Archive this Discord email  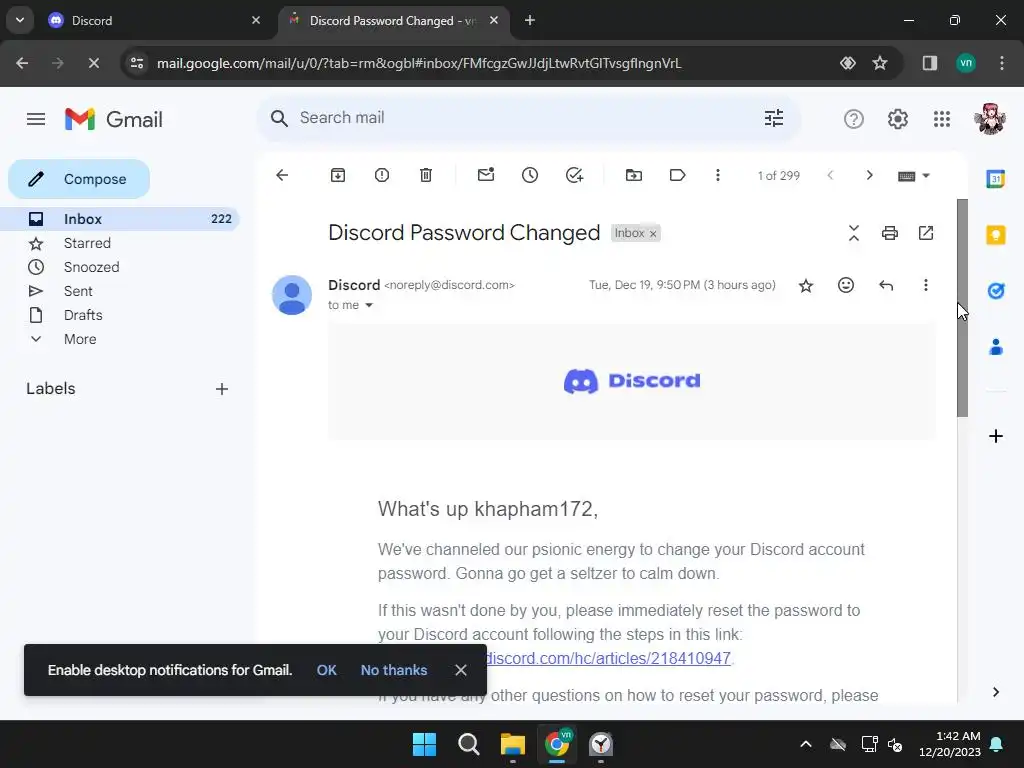click(x=338, y=175)
